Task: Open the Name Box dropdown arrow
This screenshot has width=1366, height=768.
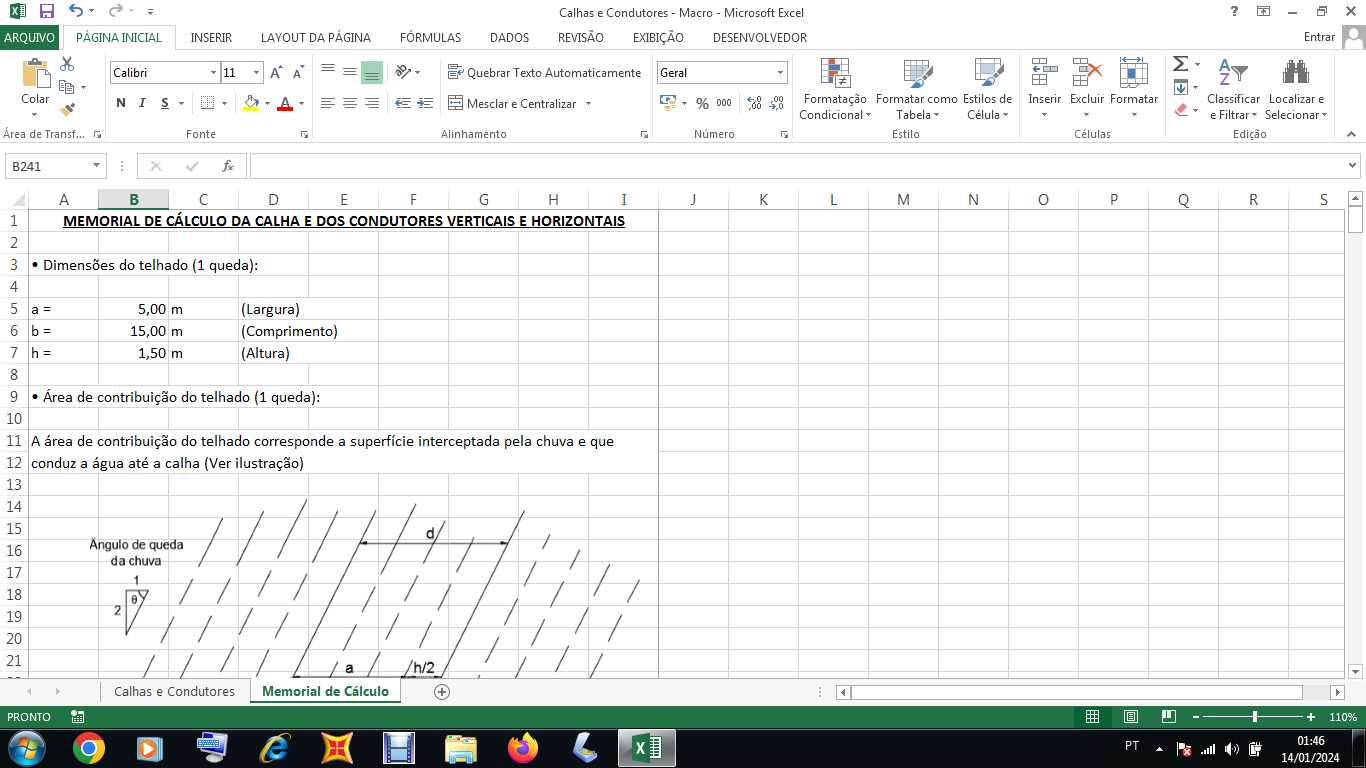Action: click(x=97, y=166)
